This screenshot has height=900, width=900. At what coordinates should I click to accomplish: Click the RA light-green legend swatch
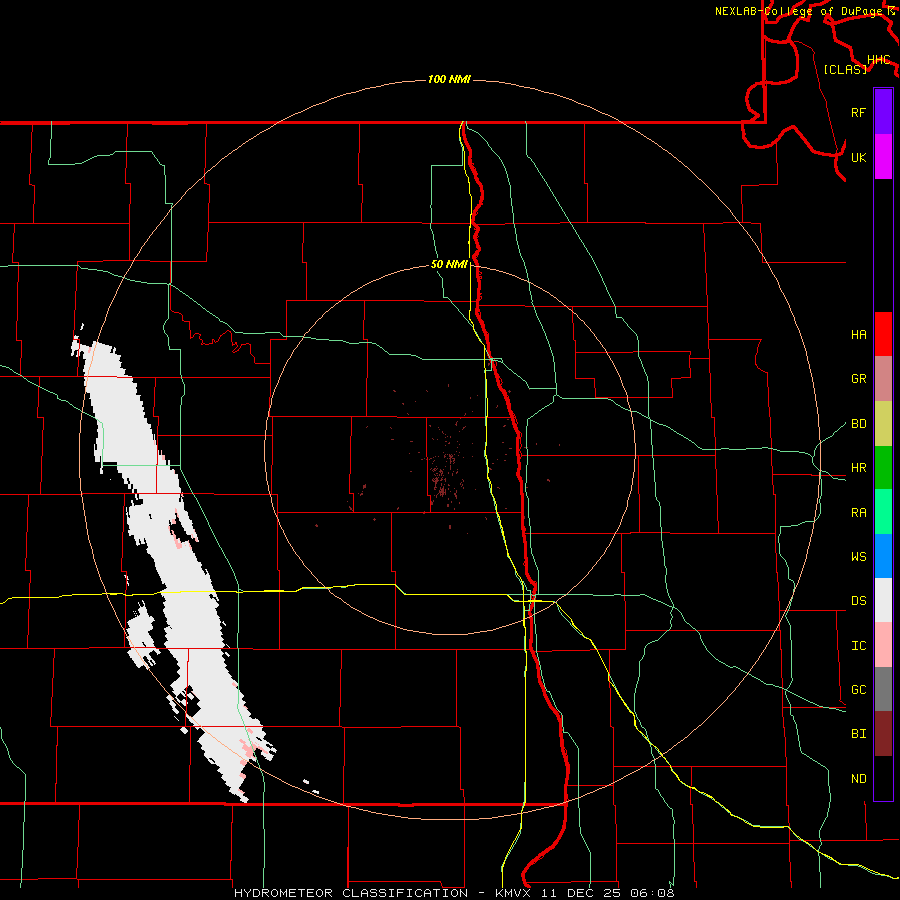(x=883, y=512)
